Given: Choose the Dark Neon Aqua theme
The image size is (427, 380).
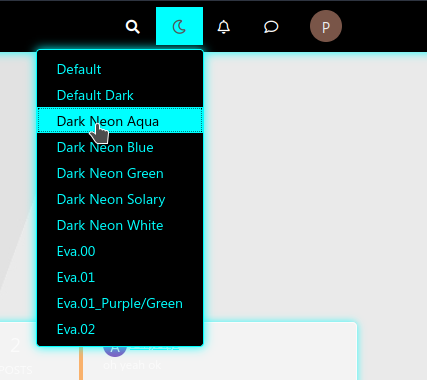Looking at the screenshot, I should click(x=120, y=120).
